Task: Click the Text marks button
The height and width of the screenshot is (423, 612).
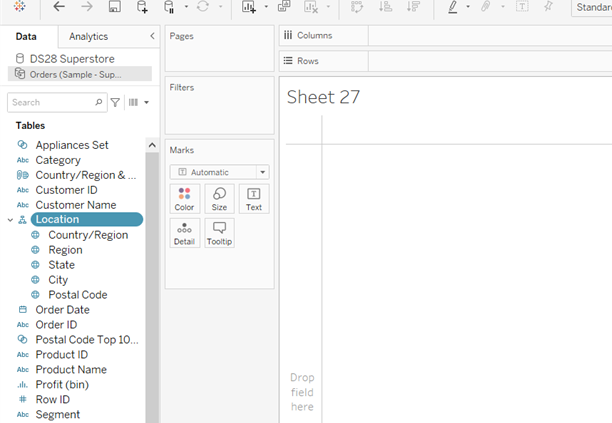Action: tap(254, 198)
